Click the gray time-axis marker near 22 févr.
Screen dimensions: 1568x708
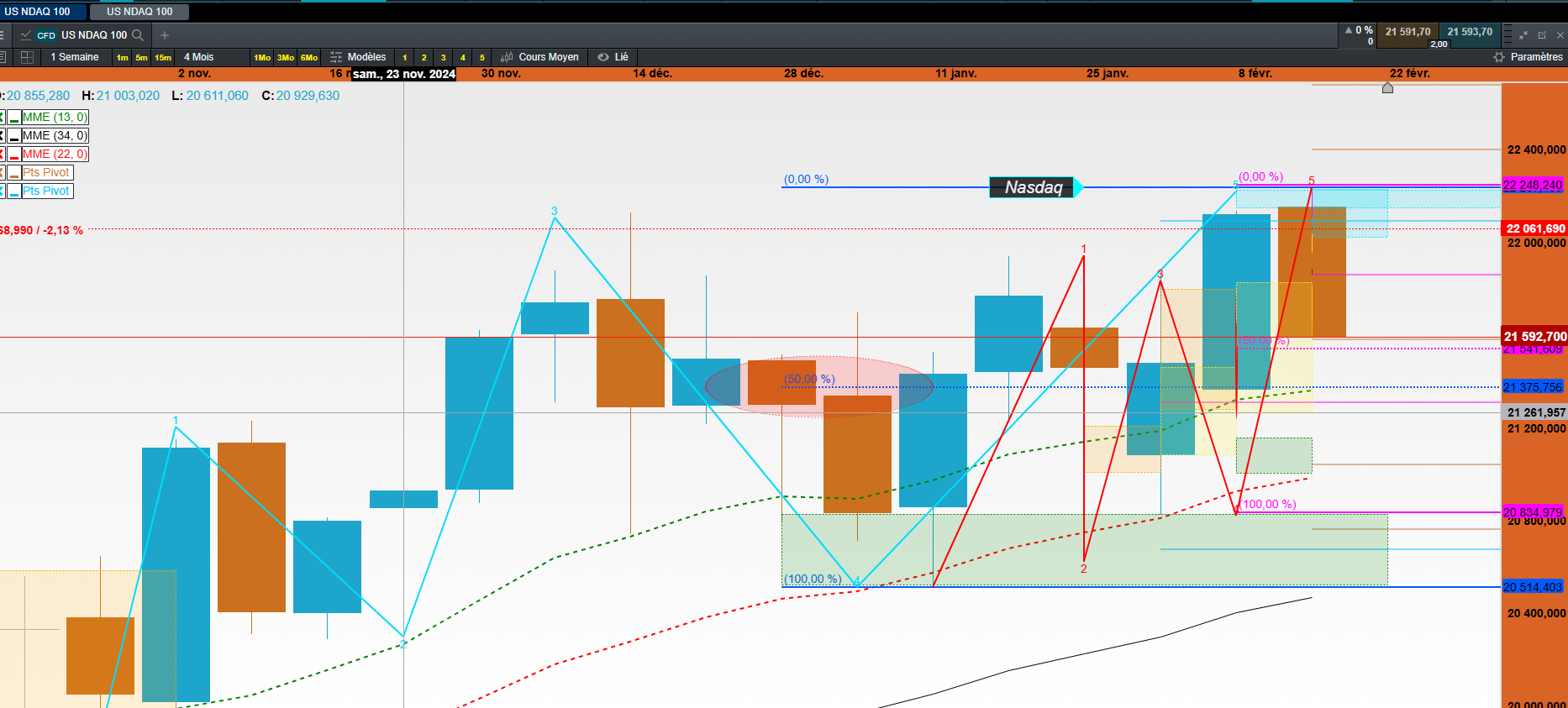point(1387,87)
